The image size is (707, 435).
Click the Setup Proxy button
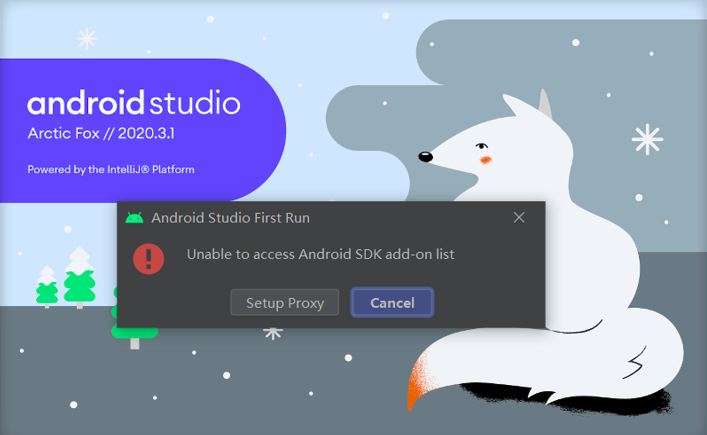click(285, 302)
